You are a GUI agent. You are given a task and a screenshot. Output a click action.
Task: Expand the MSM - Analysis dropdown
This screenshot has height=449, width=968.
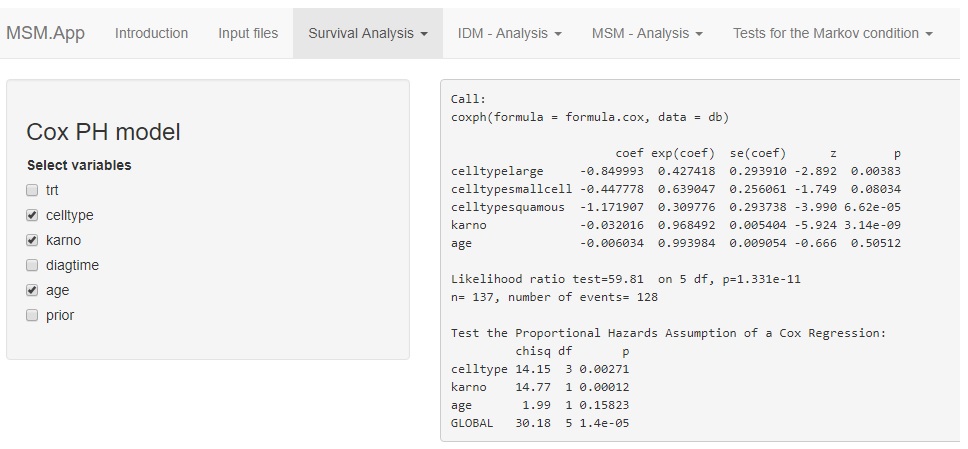point(647,33)
